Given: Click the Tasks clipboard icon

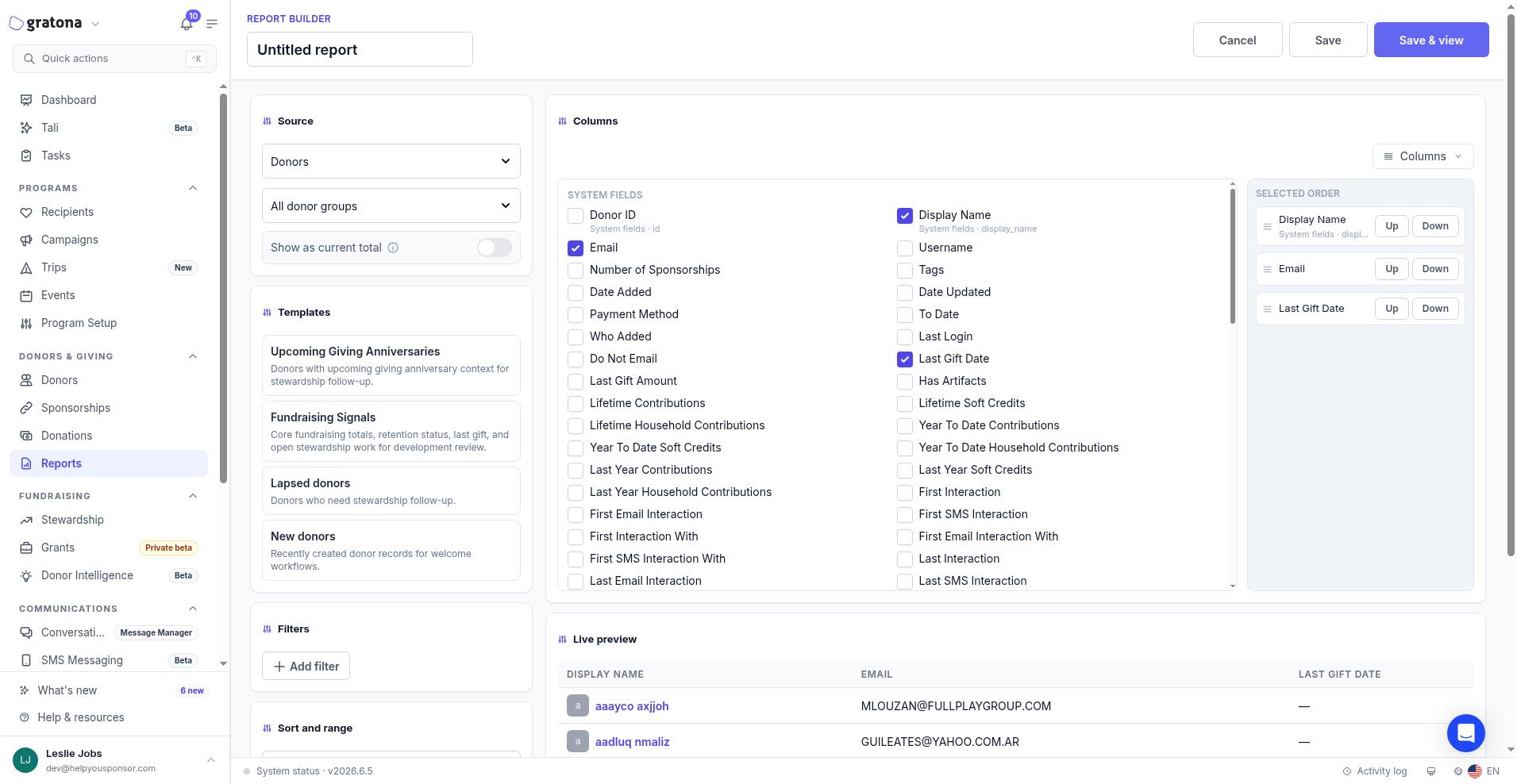Looking at the screenshot, I should (26, 156).
